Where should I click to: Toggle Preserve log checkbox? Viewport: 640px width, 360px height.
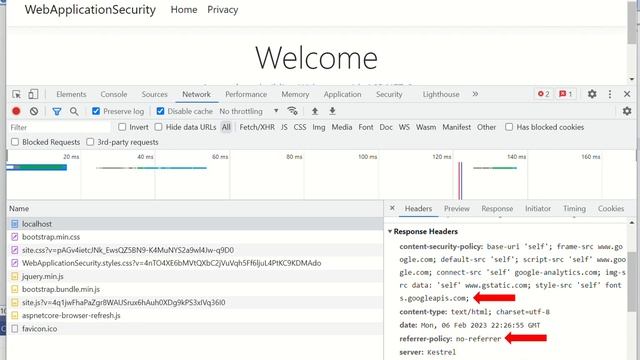(96, 111)
